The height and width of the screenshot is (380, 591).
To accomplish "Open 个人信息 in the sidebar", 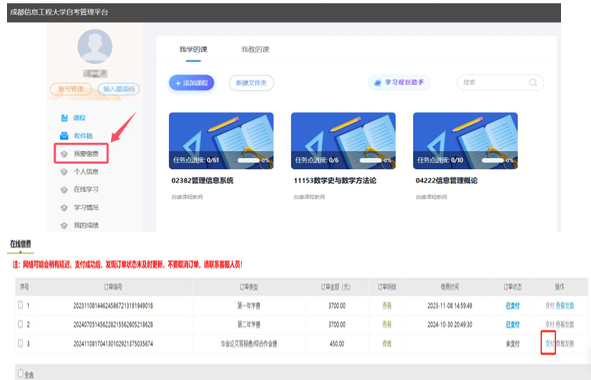I will click(x=86, y=172).
